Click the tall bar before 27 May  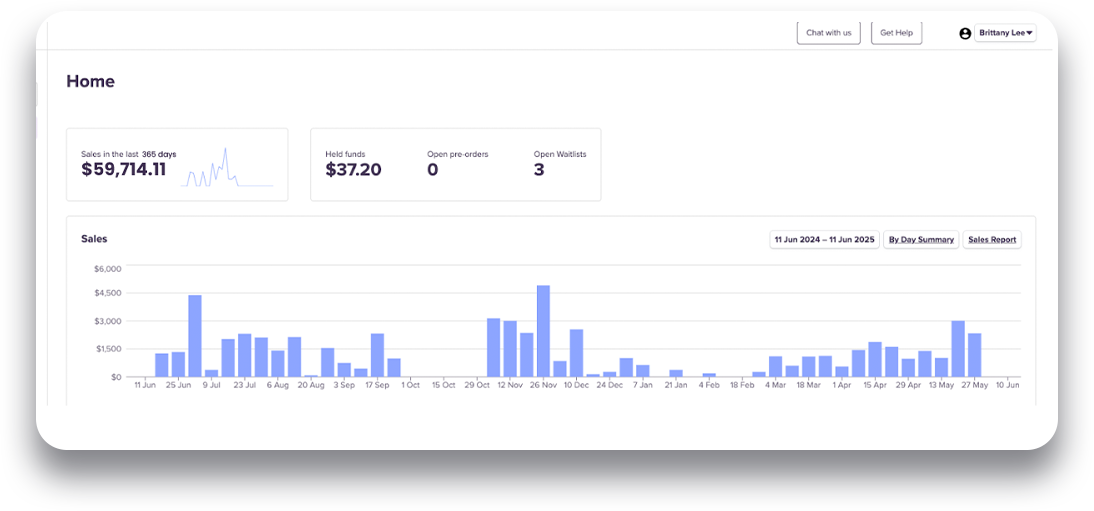click(959, 349)
